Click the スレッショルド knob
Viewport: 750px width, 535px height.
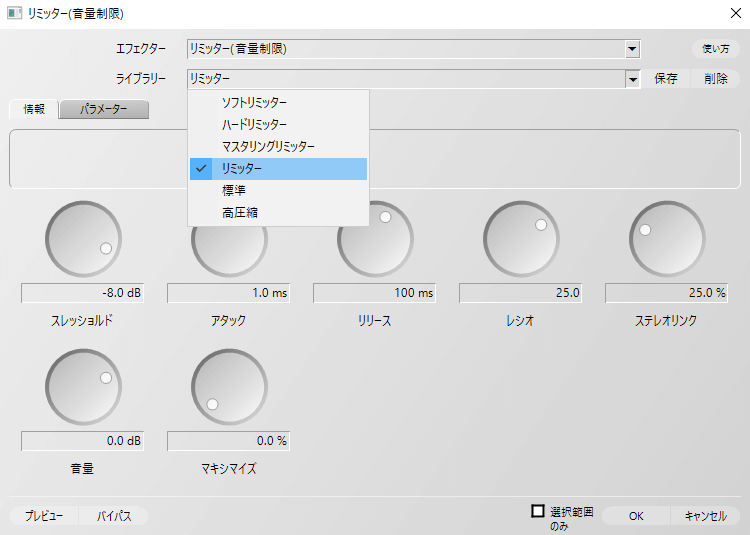click(83, 240)
